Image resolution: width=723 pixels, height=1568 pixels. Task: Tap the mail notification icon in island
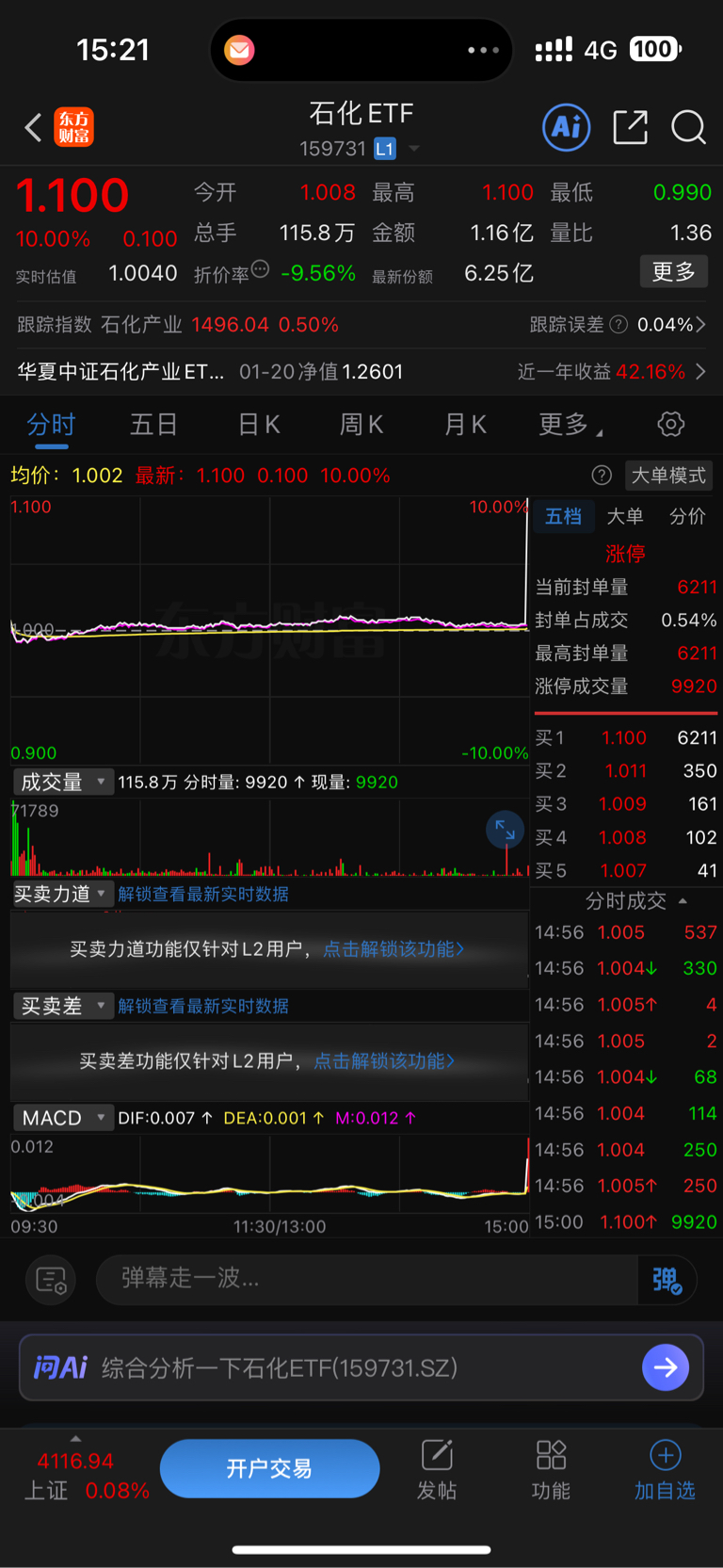pos(239,50)
